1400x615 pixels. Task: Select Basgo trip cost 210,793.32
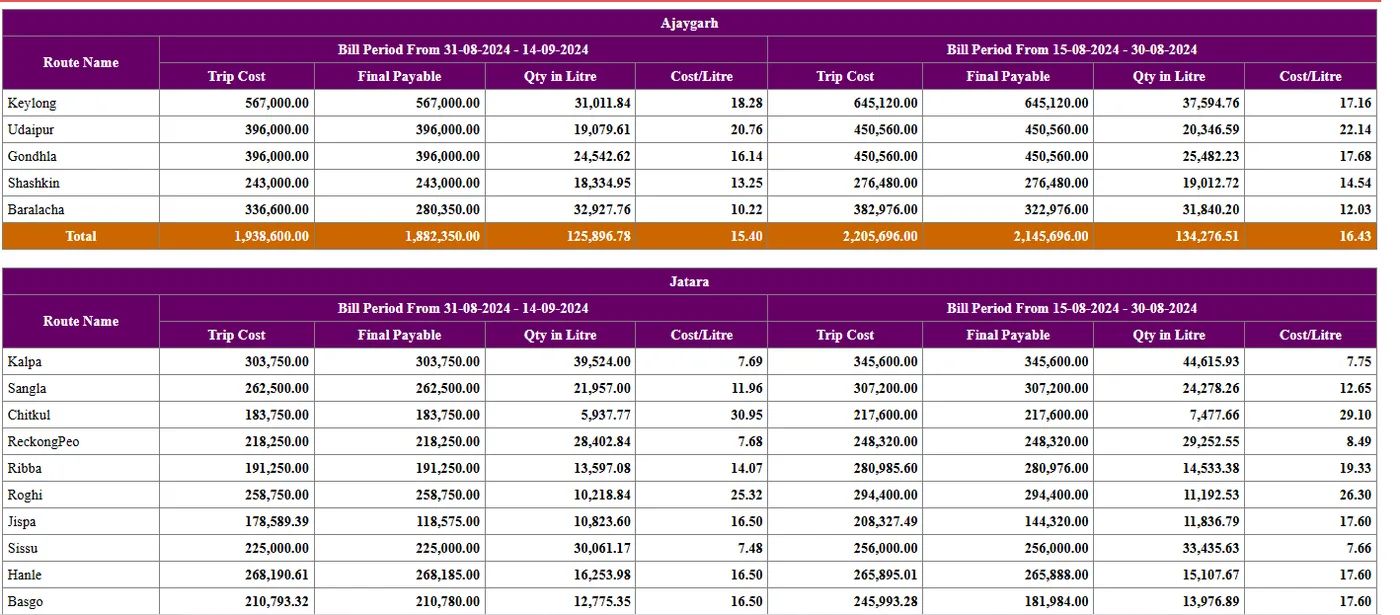277,601
